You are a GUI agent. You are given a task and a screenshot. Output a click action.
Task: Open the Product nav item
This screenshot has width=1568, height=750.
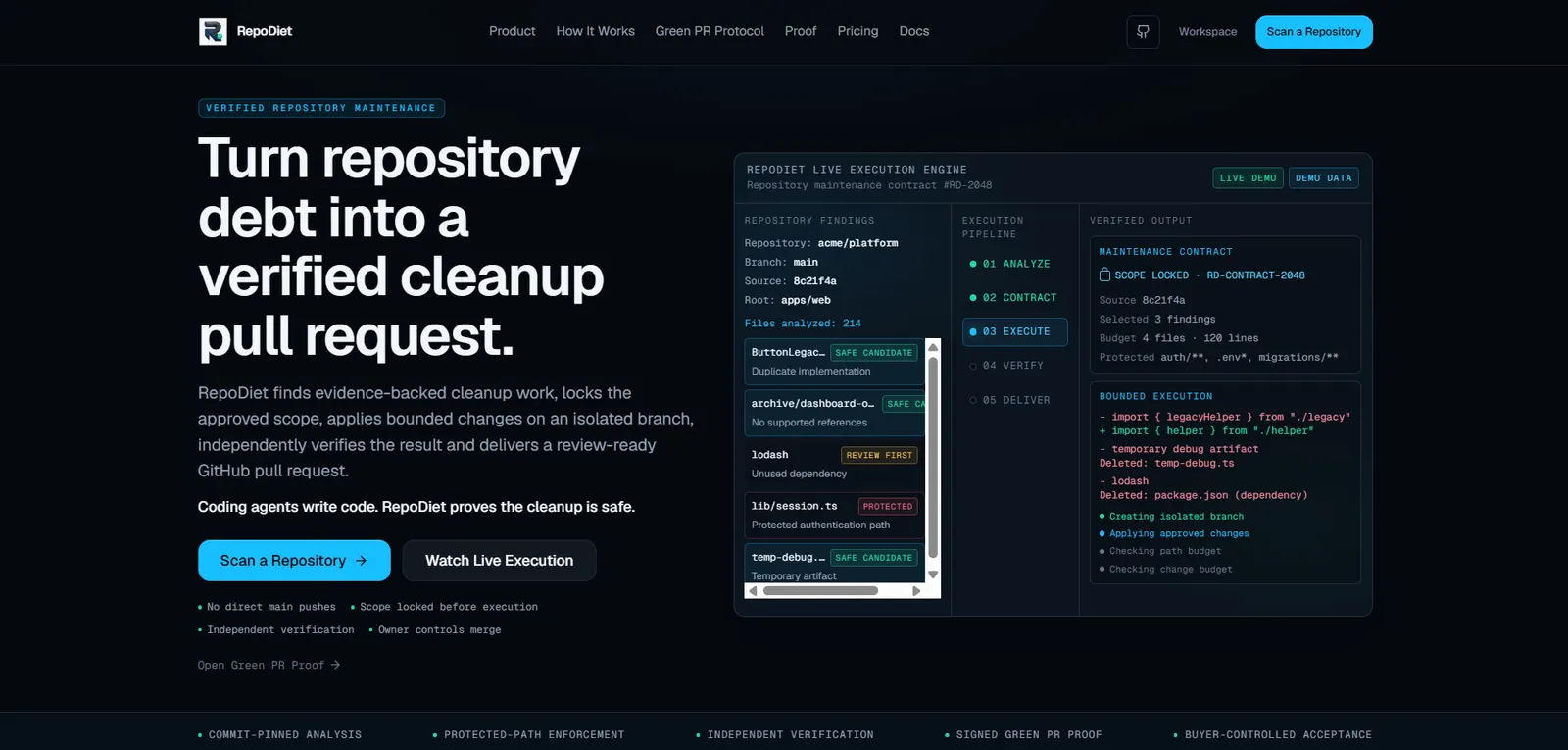pos(513,31)
